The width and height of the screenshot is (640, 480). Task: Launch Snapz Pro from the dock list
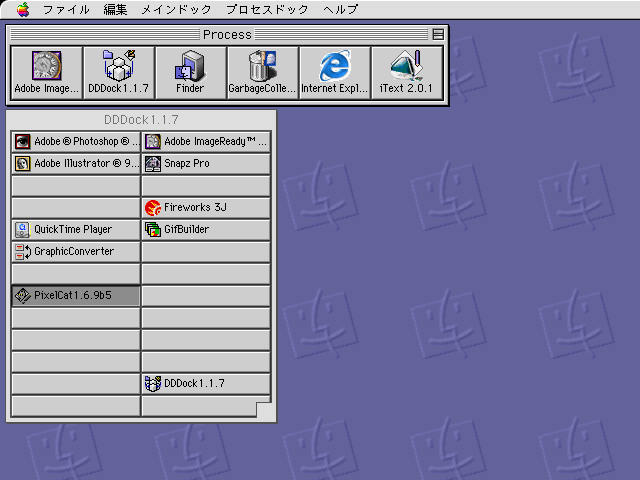pos(206,164)
